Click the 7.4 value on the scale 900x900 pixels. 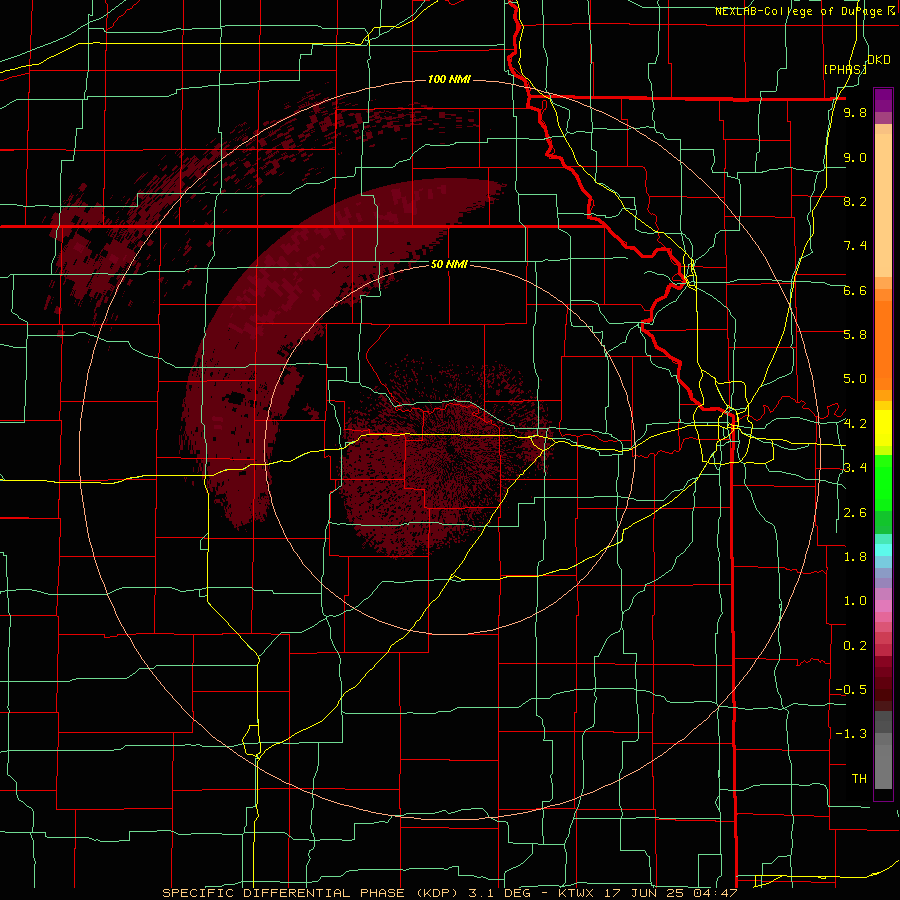click(855, 246)
